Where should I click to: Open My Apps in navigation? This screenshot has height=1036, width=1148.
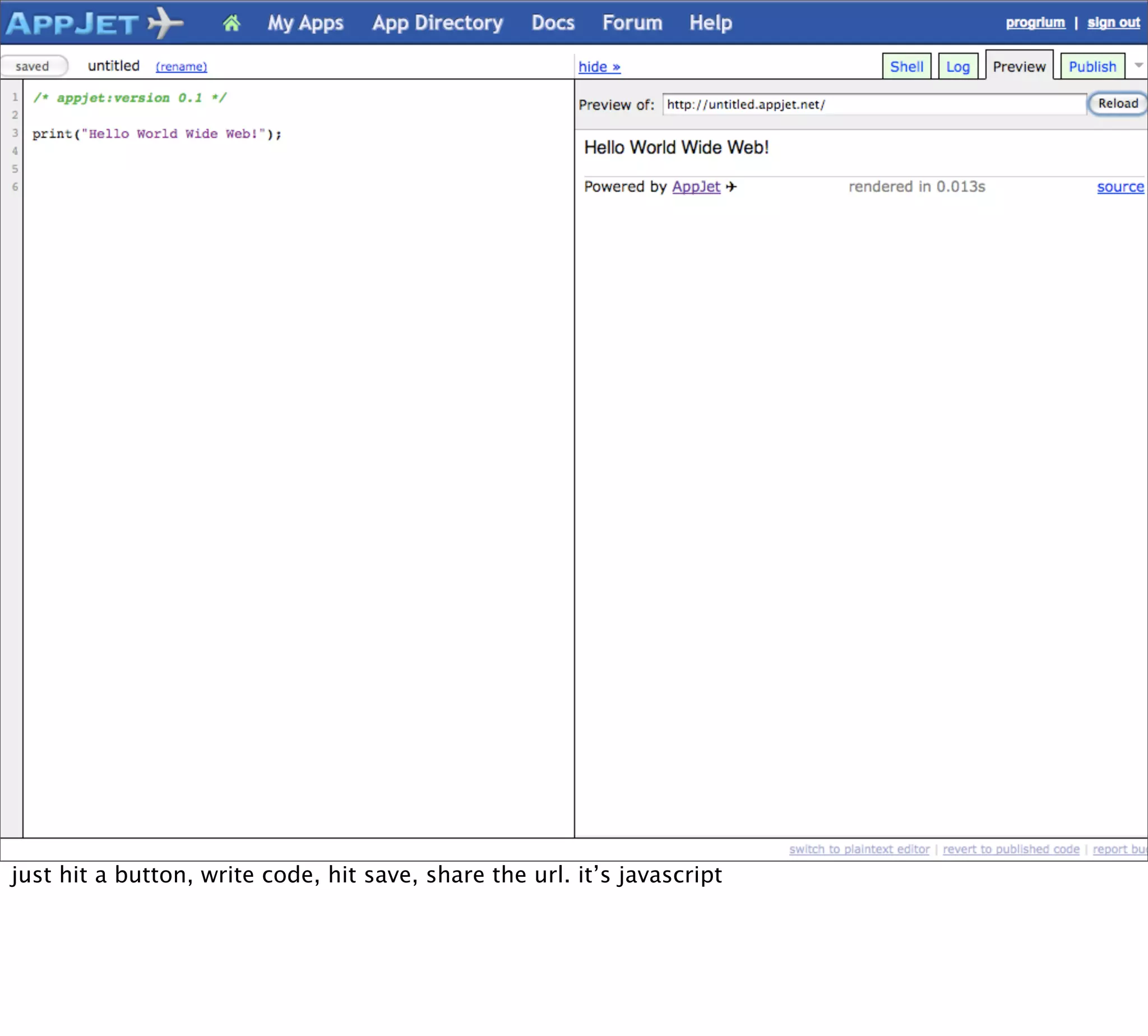(x=305, y=24)
